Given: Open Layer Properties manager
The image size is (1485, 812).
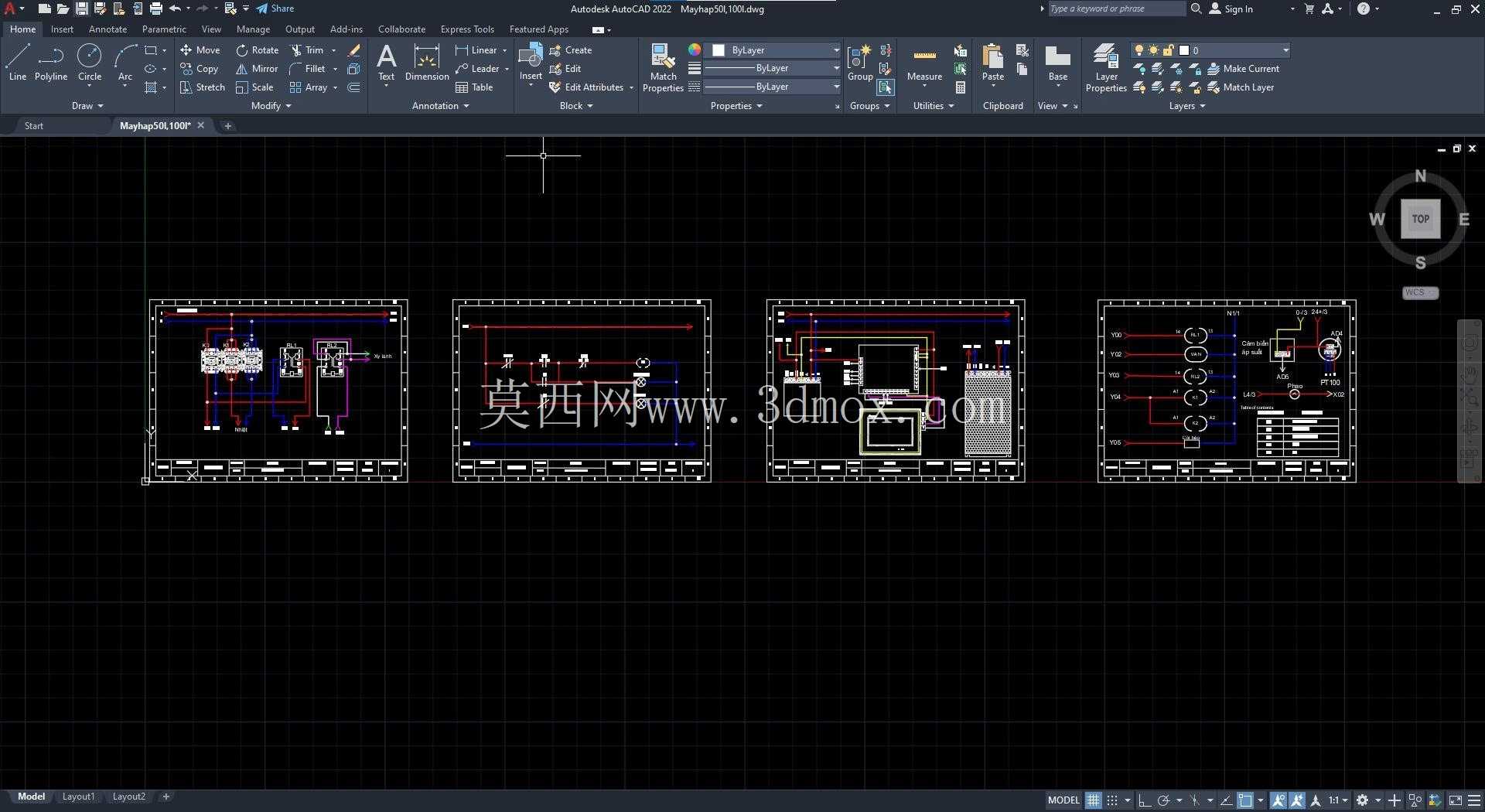Looking at the screenshot, I should pos(1106,68).
